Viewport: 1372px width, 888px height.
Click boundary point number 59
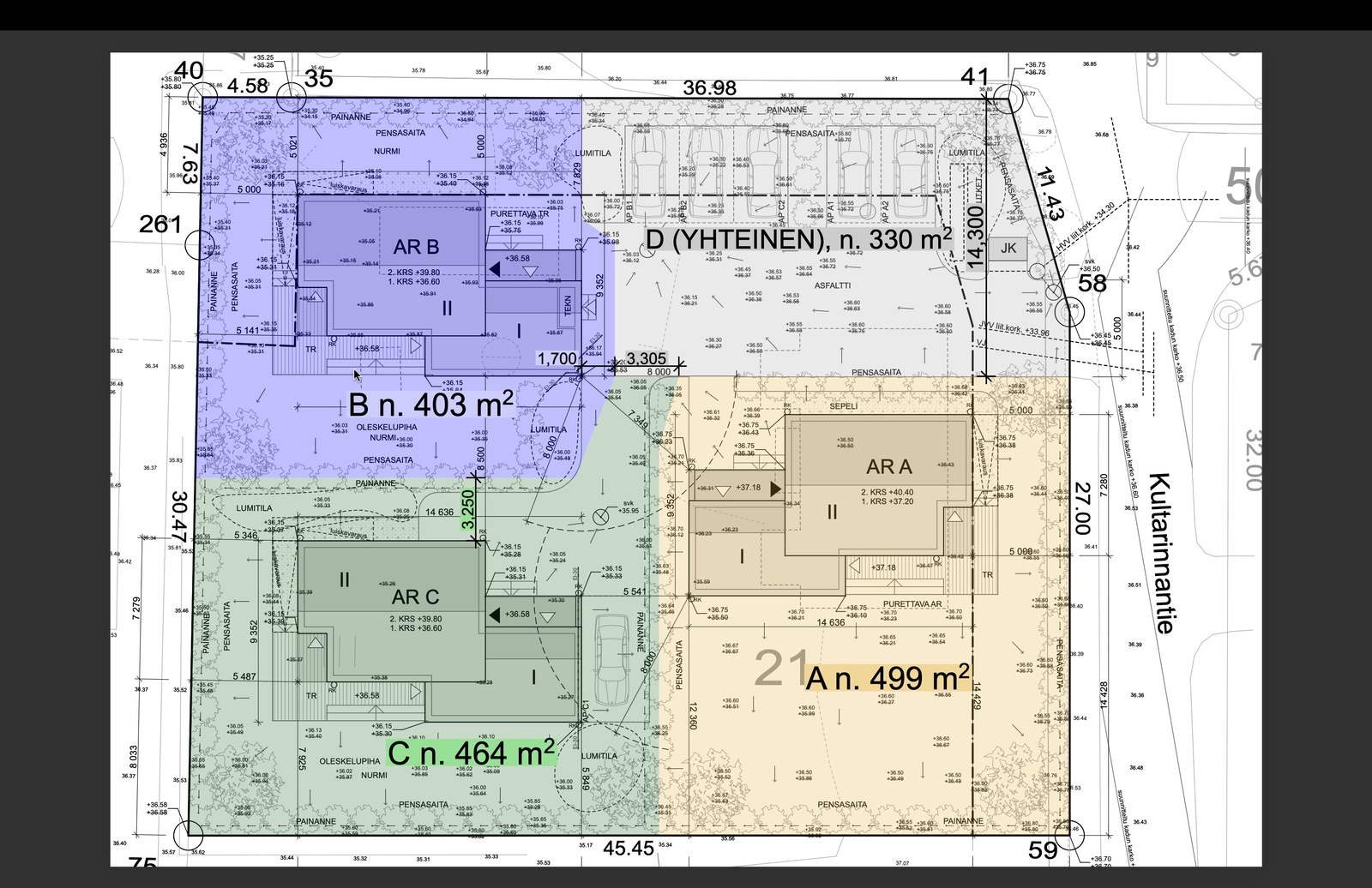pyautogui.click(x=1044, y=850)
